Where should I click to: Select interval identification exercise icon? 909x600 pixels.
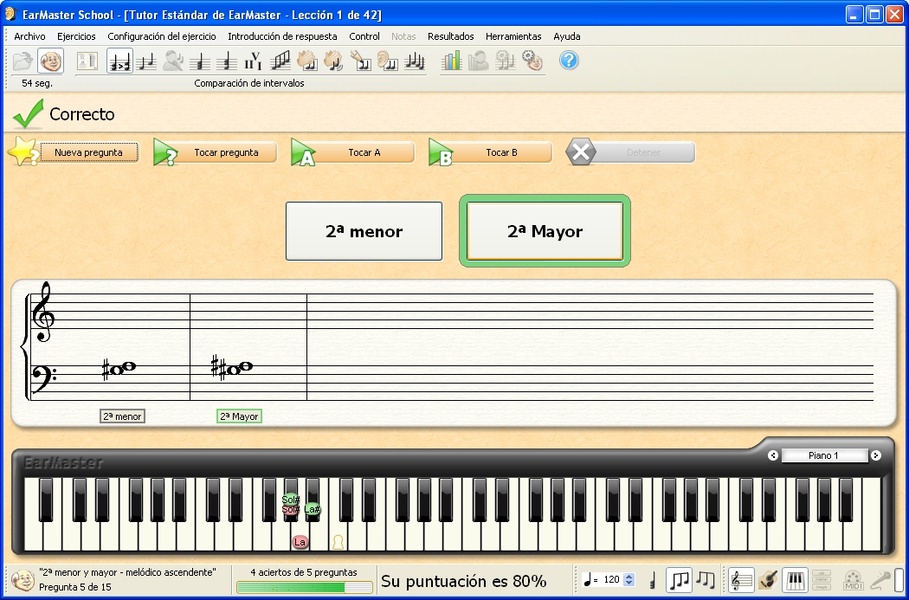pyautogui.click(x=147, y=61)
